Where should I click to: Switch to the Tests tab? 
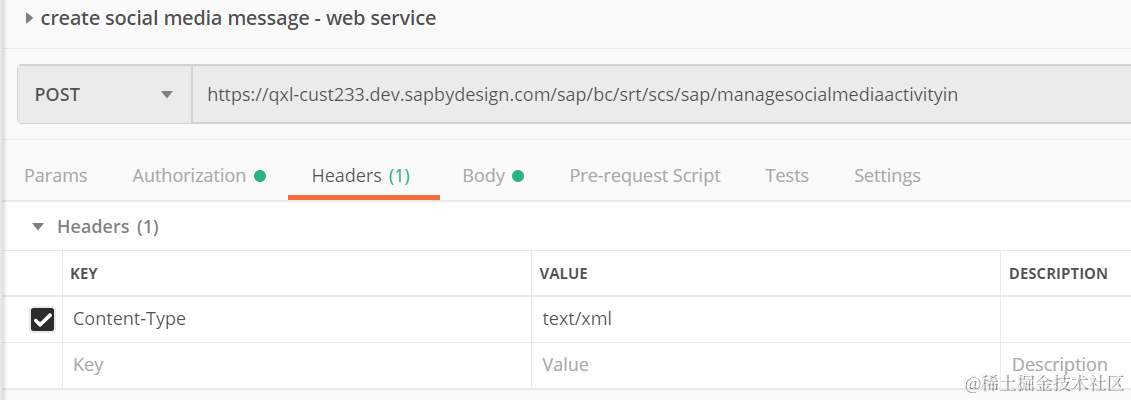click(x=787, y=176)
